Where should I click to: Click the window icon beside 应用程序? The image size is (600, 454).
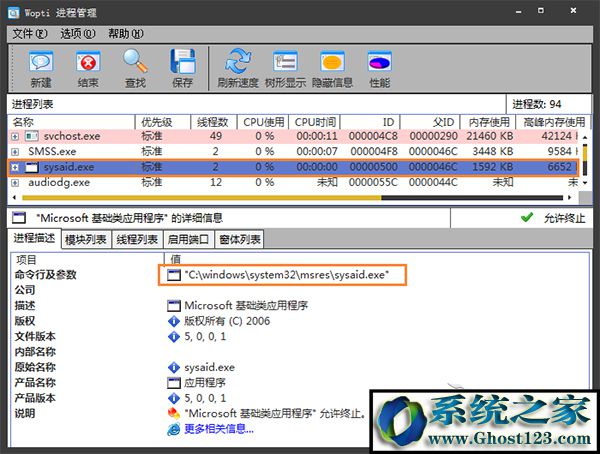tap(174, 383)
